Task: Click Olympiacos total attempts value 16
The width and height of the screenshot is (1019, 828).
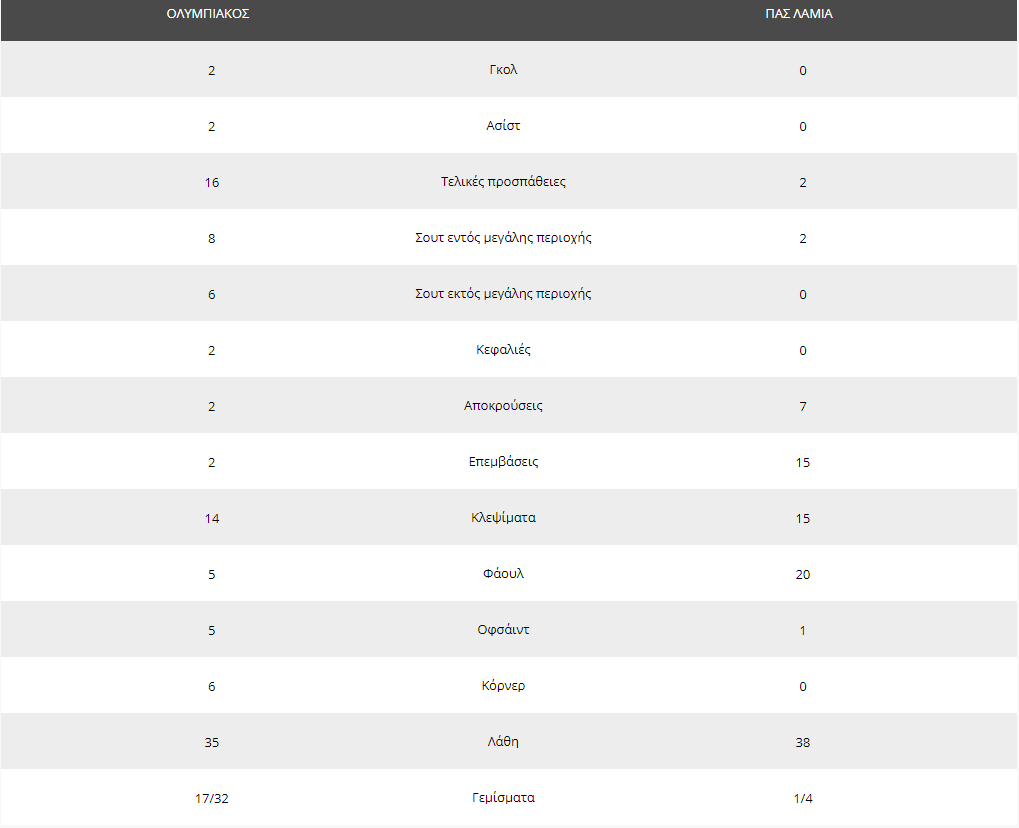Action: (212, 183)
